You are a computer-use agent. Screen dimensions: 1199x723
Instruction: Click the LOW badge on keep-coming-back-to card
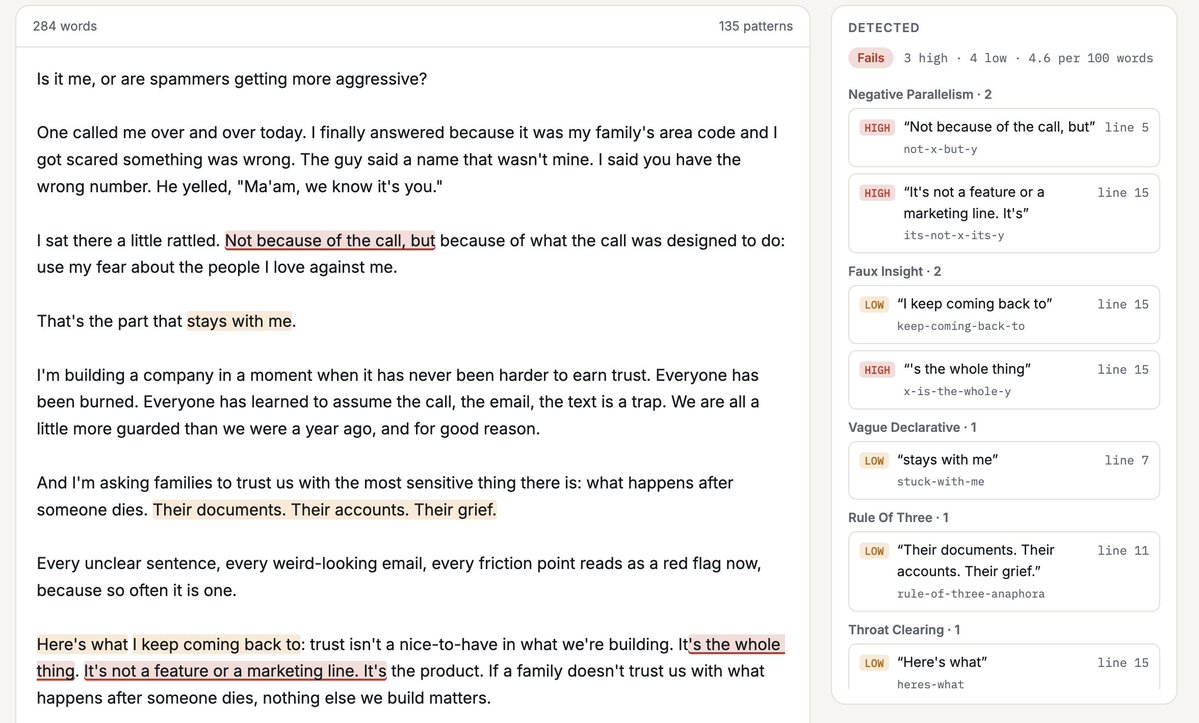click(x=874, y=305)
